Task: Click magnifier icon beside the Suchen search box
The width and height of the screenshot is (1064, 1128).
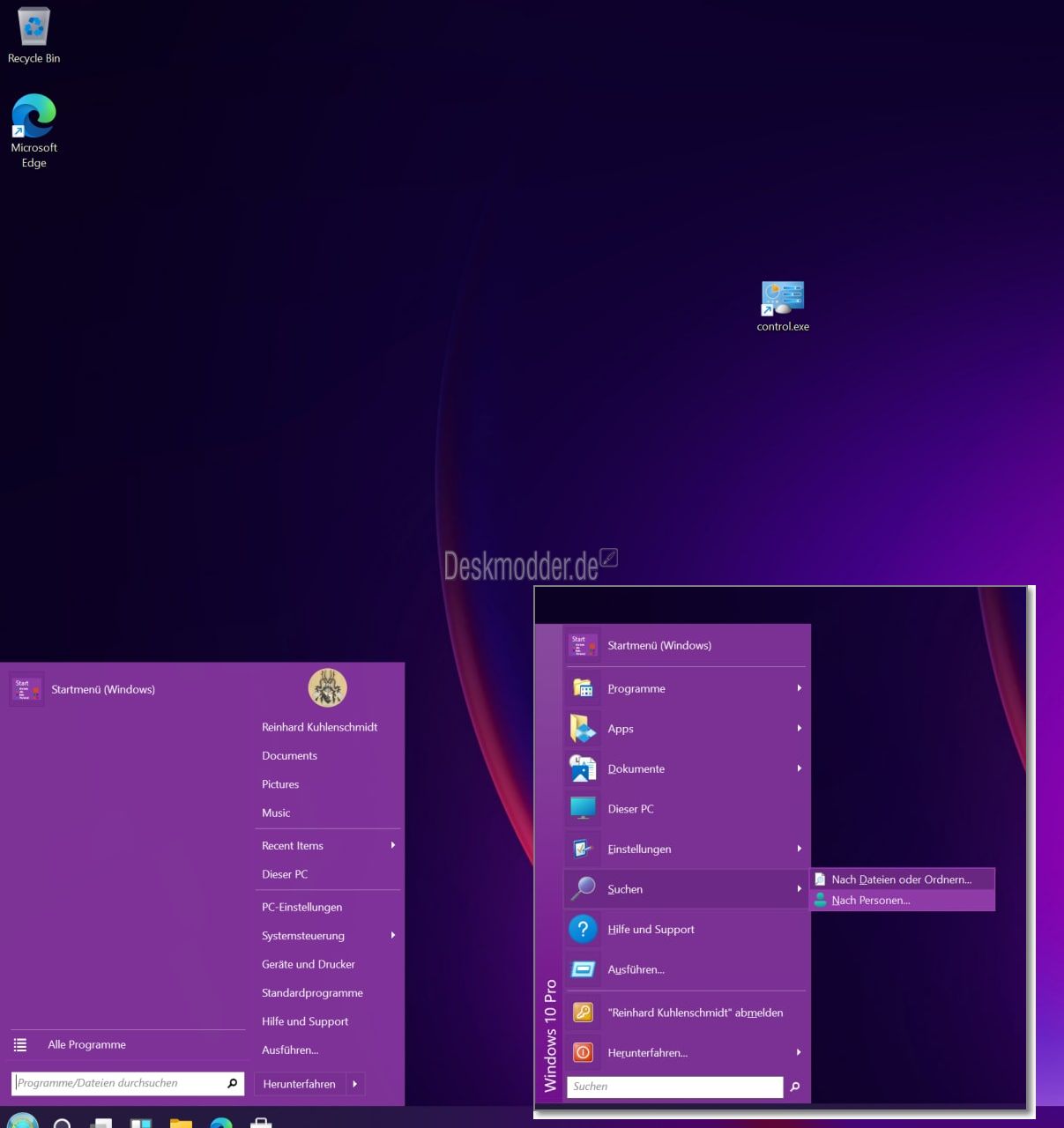Action: (795, 1087)
